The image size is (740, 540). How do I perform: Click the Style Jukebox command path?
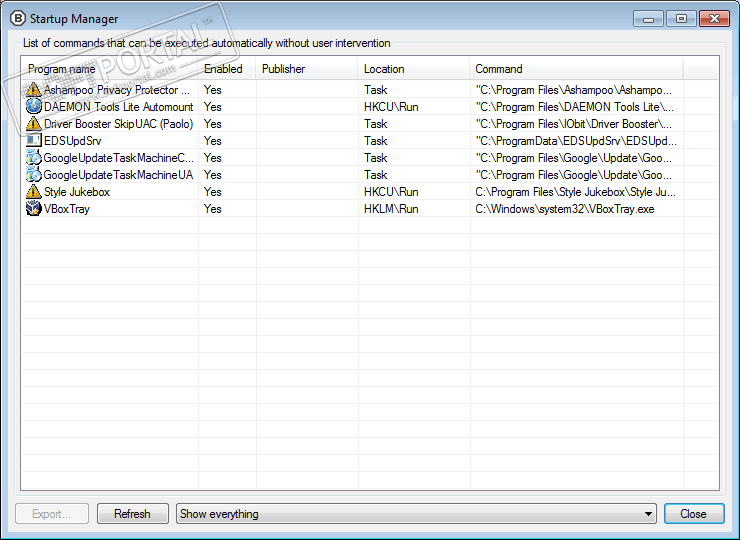click(x=576, y=192)
